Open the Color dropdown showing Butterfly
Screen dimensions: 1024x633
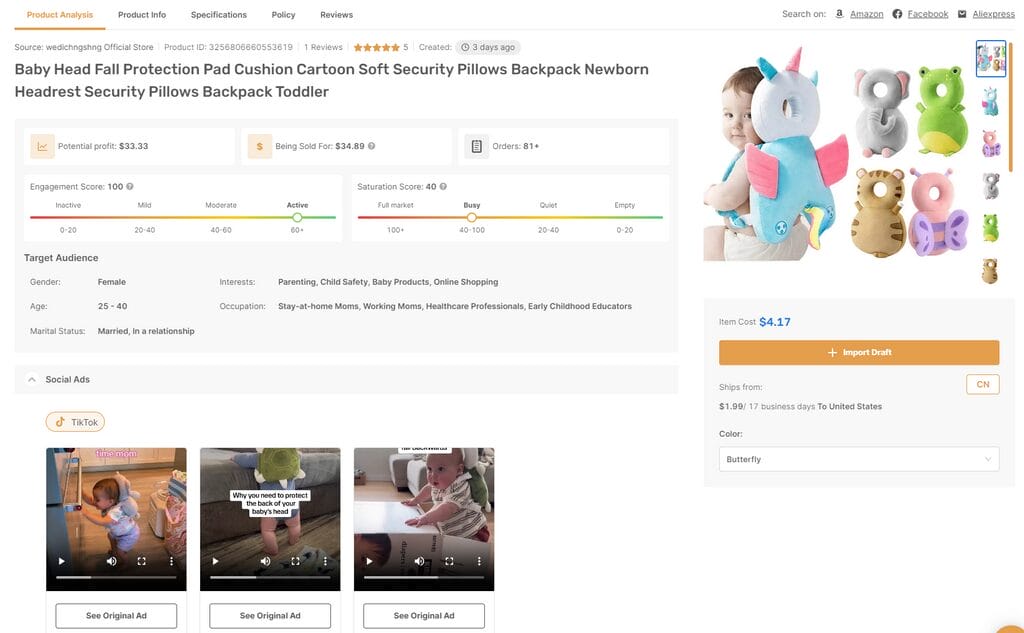coord(858,459)
